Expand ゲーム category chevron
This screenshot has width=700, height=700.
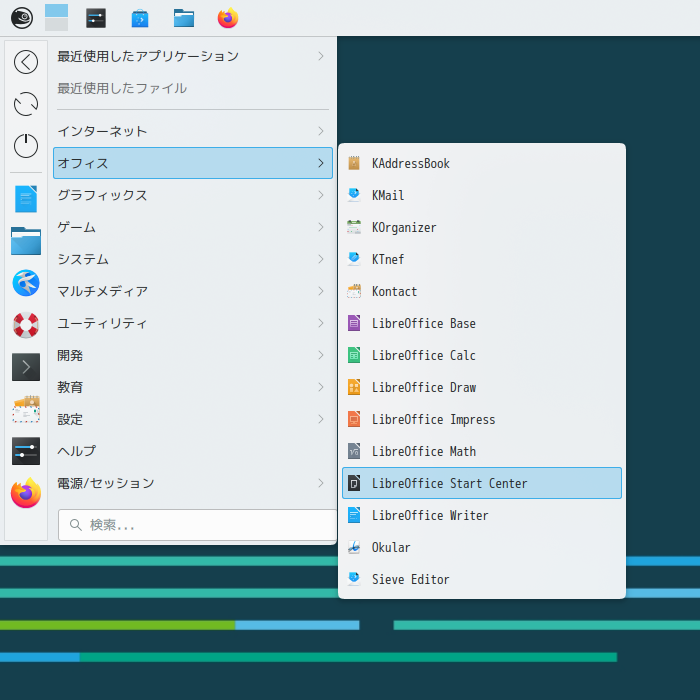(x=321, y=227)
